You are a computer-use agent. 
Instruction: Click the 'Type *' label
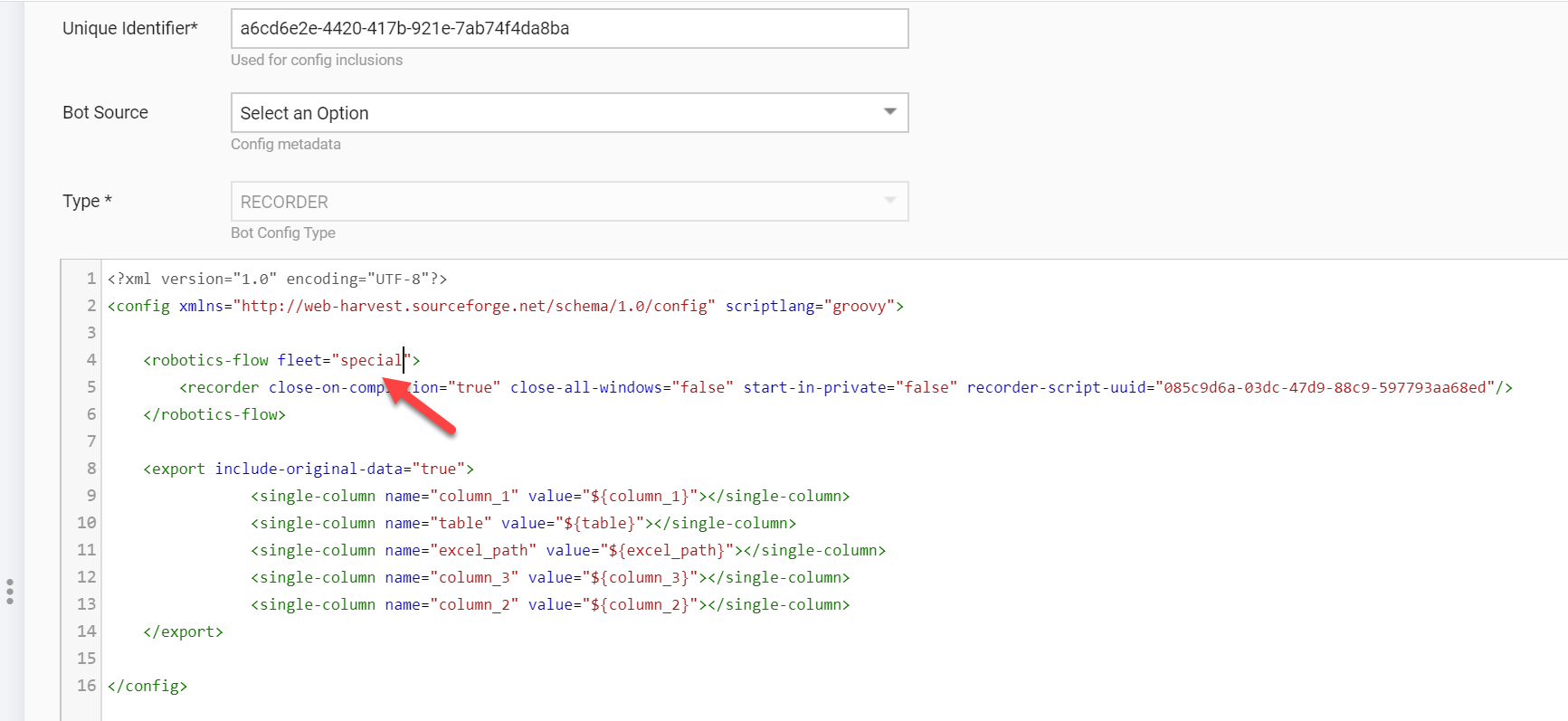click(x=87, y=201)
